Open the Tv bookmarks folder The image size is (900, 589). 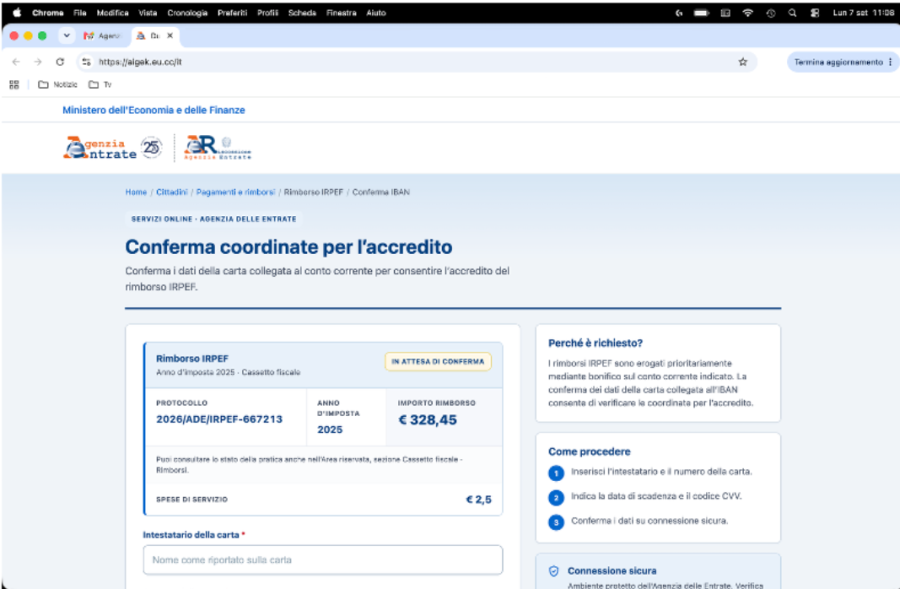pyautogui.click(x=100, y=84)
